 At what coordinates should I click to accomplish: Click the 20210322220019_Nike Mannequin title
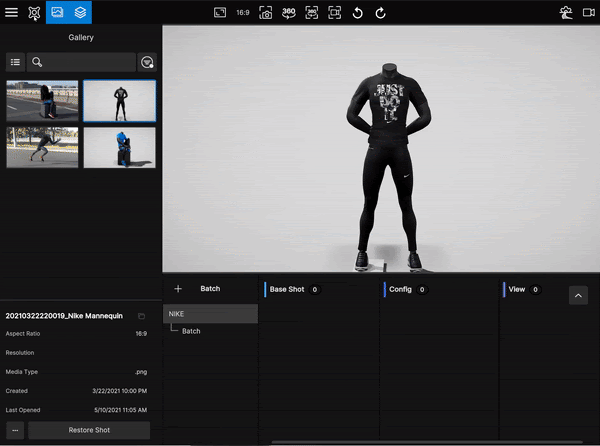click(x=64, y=316)
